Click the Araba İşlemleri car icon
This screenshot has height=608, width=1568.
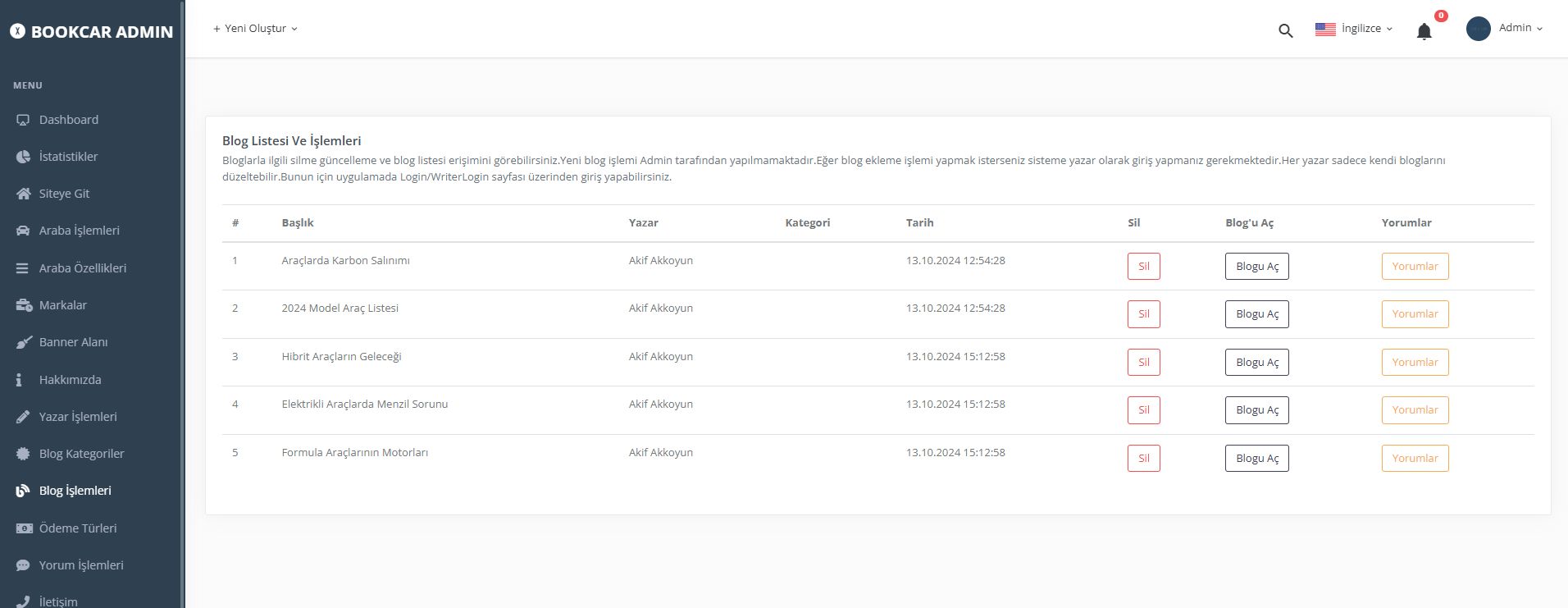tap(23, 231)
